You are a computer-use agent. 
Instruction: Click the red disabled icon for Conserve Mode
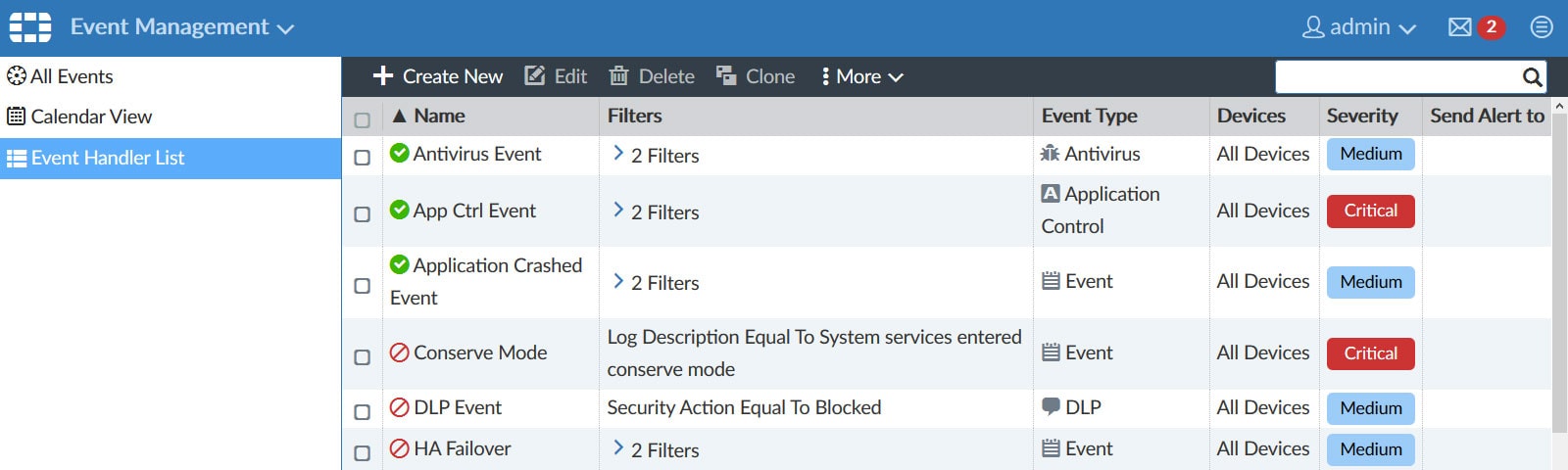399,352
